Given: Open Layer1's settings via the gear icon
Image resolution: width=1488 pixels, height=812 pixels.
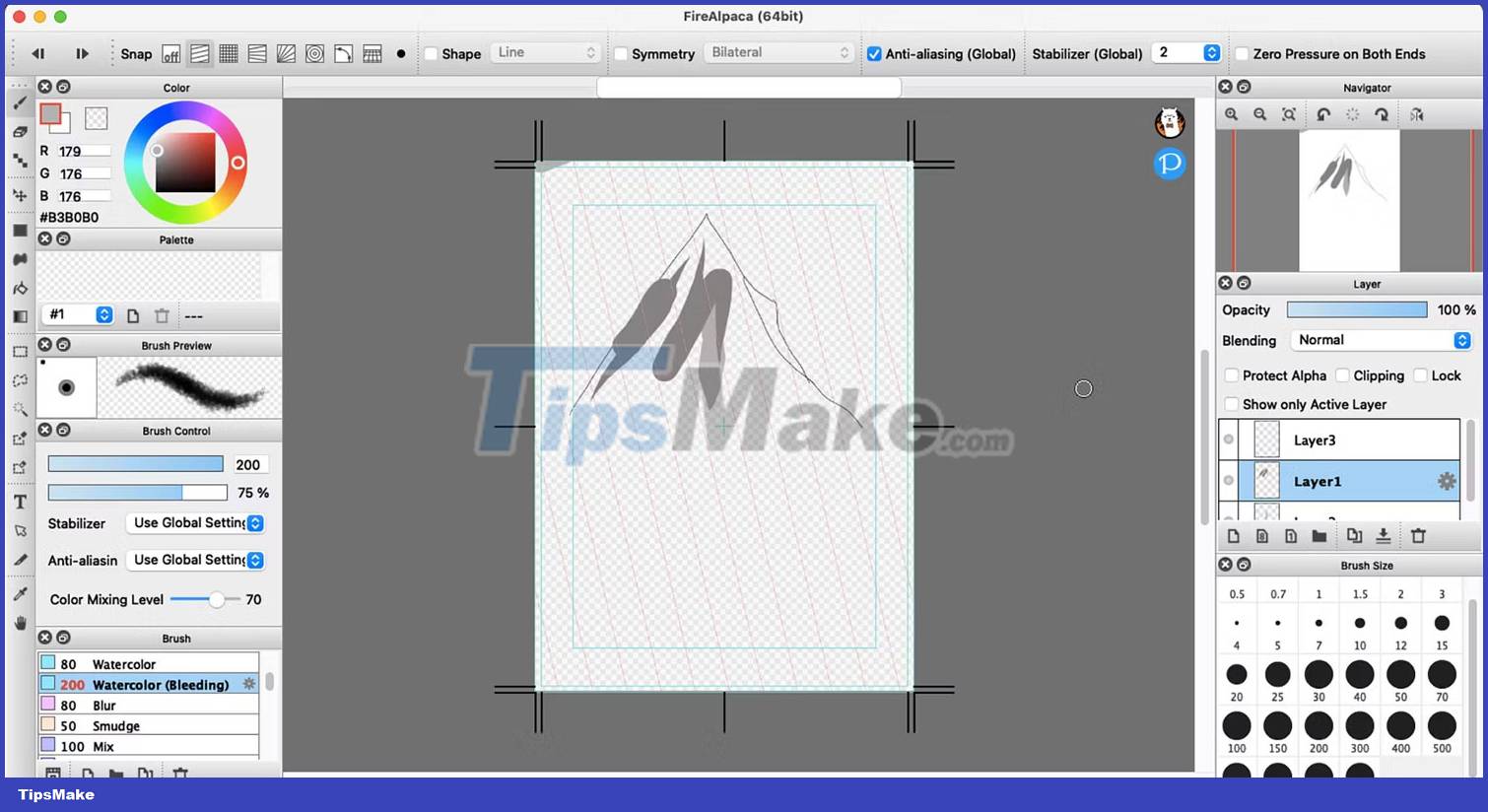Looking at the screenshot, I should coord(1447,481).
